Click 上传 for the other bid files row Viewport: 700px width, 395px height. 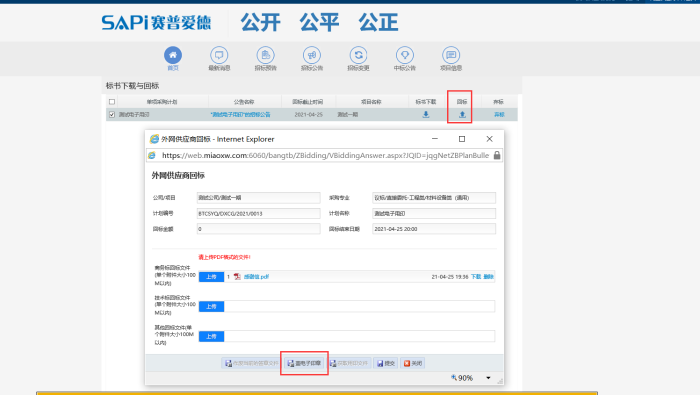pyautogui.click(x=211, y=337)
